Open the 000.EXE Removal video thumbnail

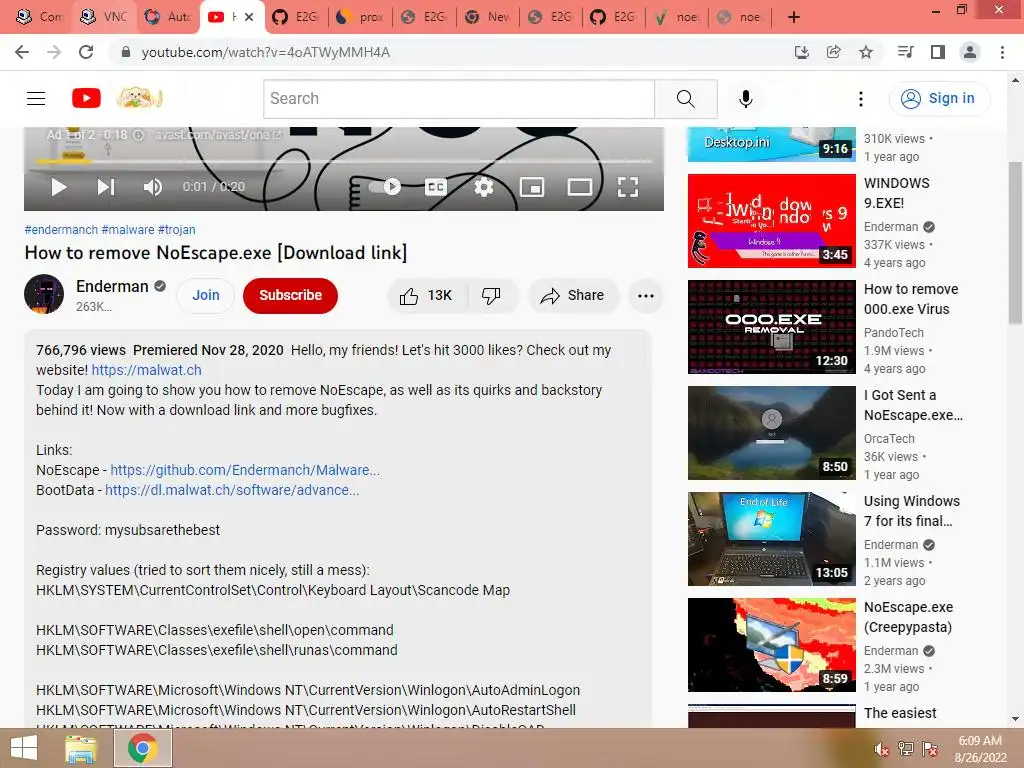(771, 327)
